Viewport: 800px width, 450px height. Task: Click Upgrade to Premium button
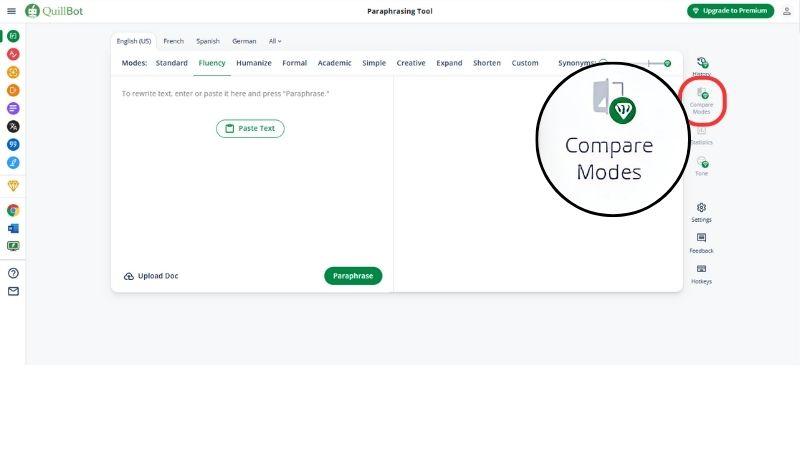pyautogui.click(x=730, y=11)
